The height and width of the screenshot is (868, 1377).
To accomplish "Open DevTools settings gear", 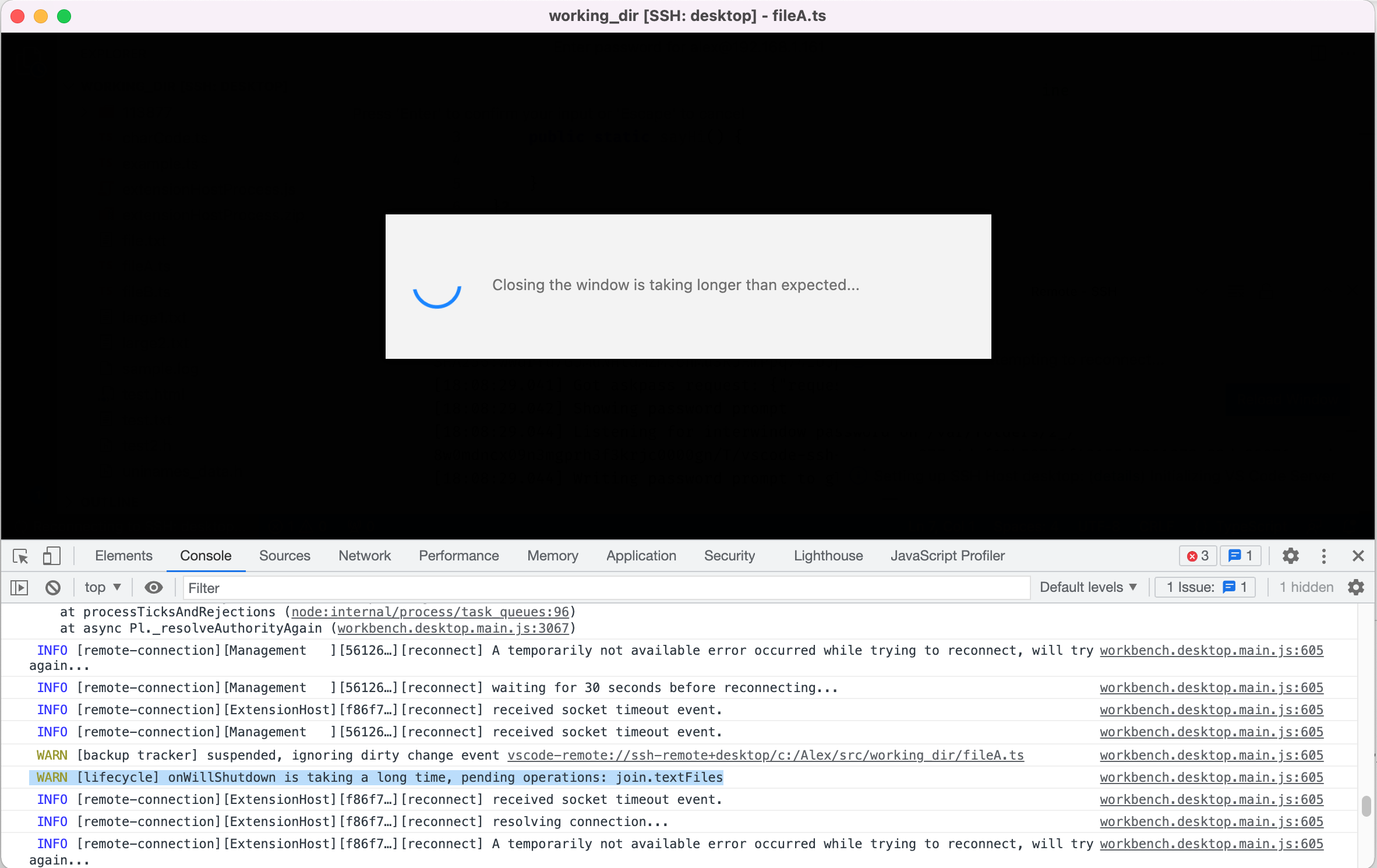I will click(1291, 556).
